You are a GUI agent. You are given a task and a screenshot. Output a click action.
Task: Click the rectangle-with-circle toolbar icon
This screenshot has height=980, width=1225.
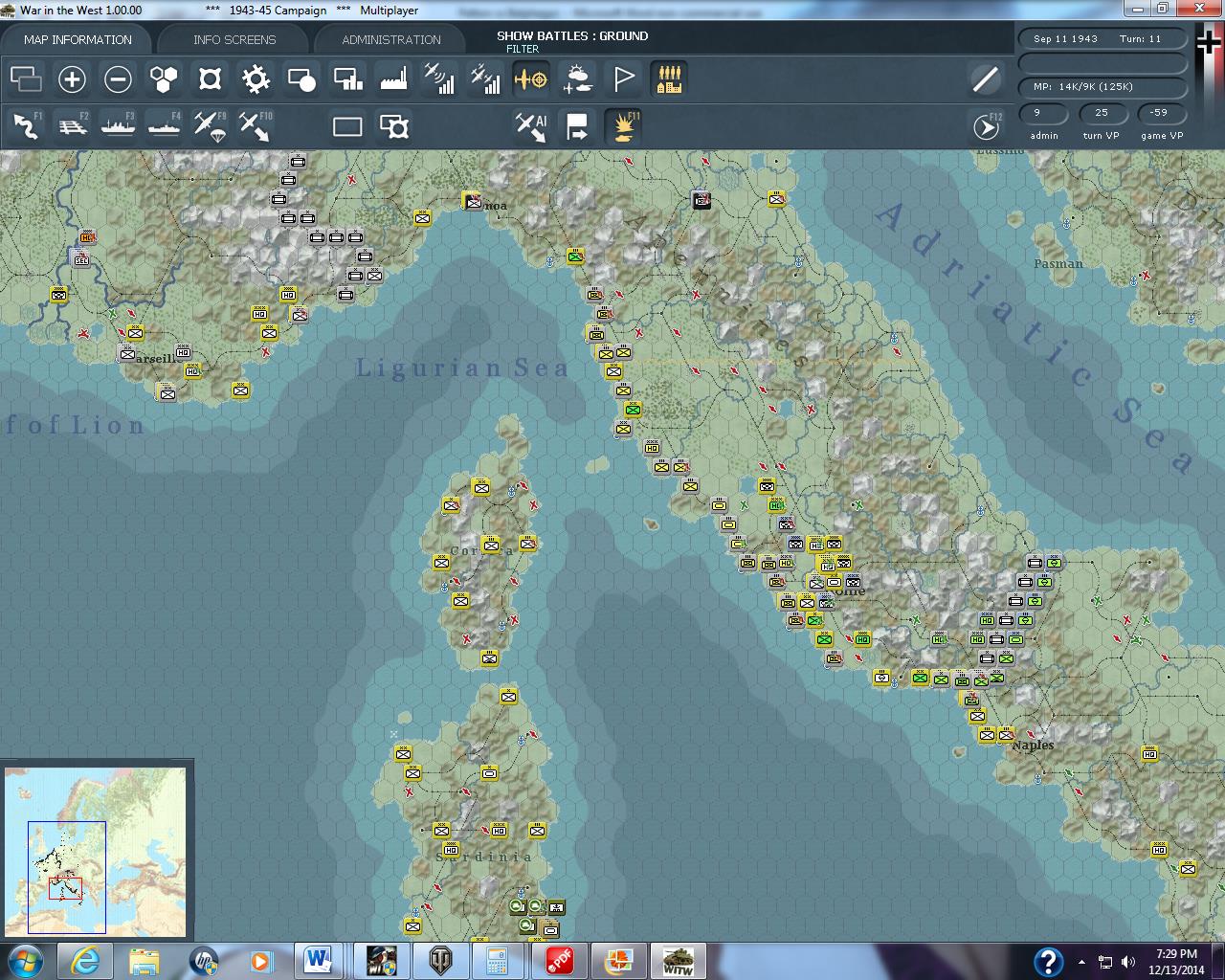tap(301, 79)
